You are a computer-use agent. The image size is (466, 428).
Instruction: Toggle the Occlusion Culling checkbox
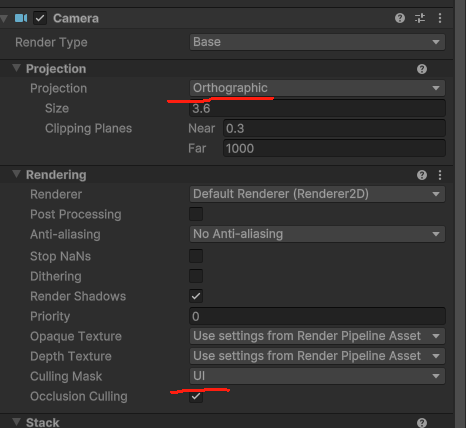coord(196,396)
